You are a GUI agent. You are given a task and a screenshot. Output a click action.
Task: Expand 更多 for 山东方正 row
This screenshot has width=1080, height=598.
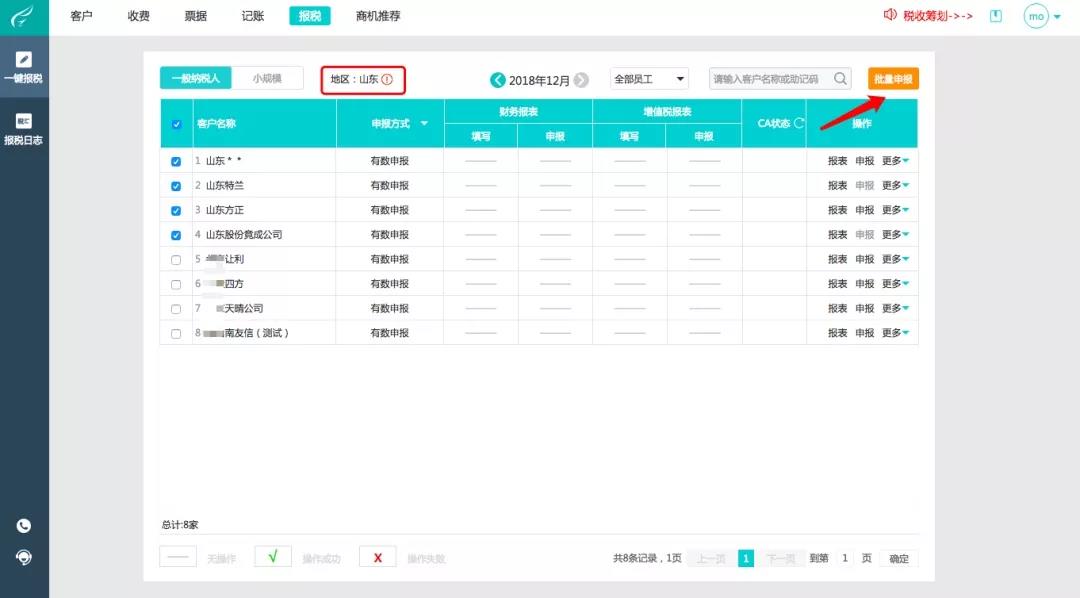[x=895, y=209]
